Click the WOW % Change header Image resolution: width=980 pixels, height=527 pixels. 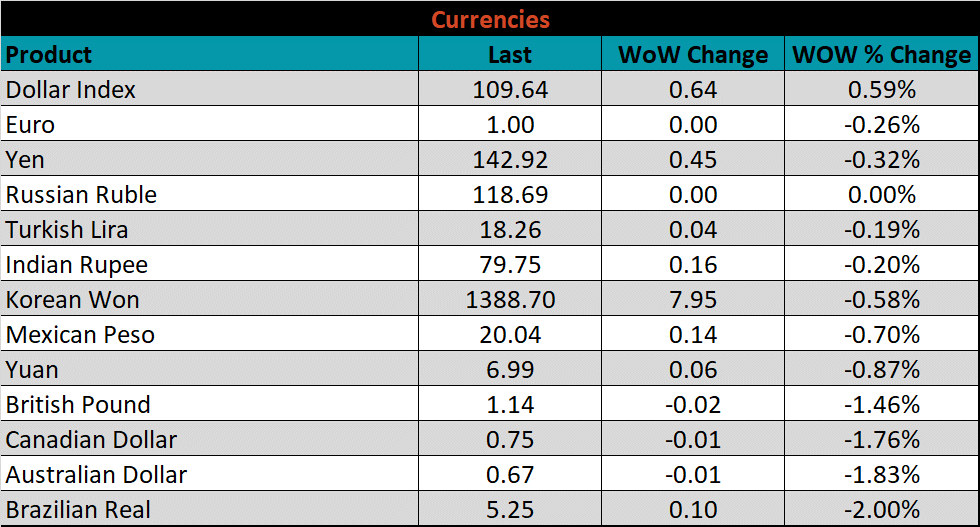[881, 54]
